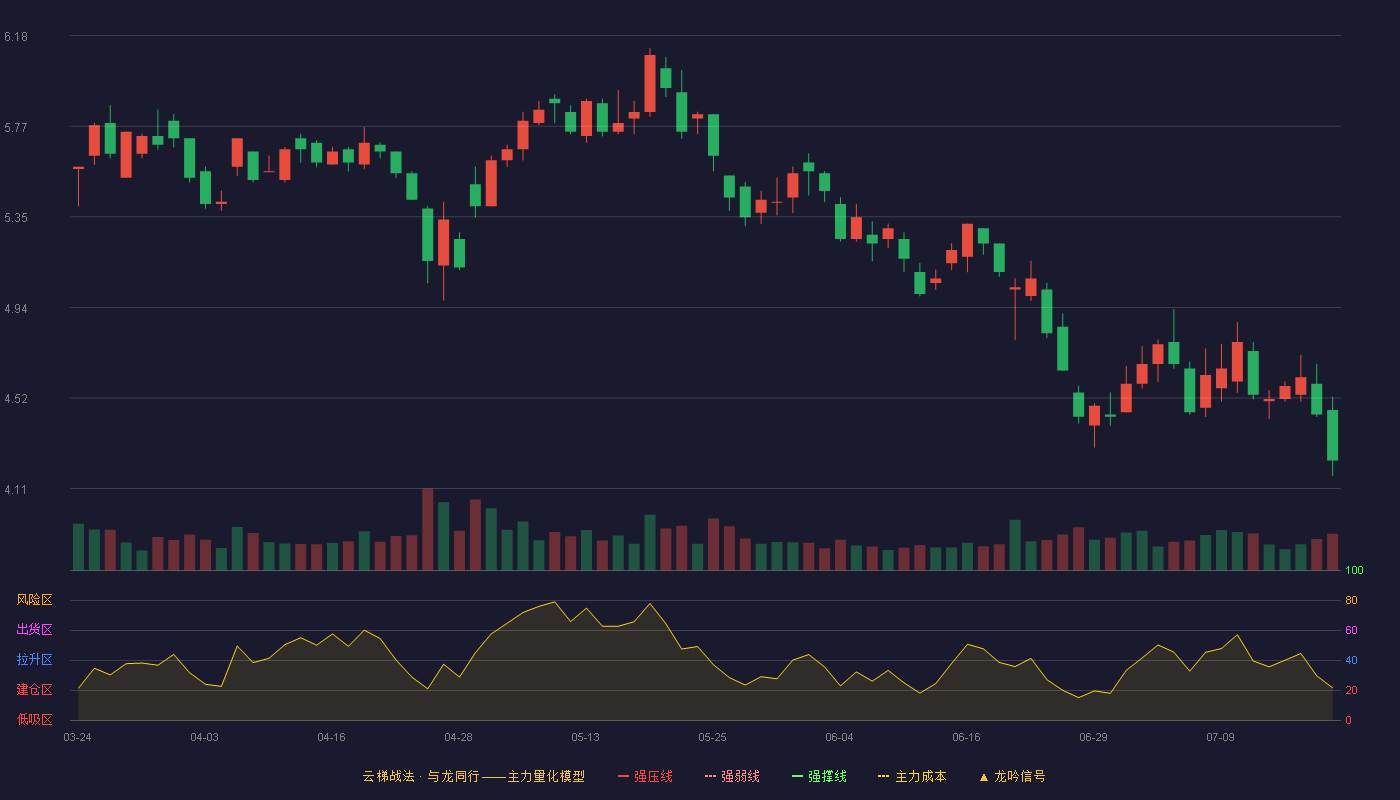Toggle the 云梯战法·与龙同行 主力量化模型 legend entry
The height and width of the screenshot is (800, 1400).
click(x=473, y=776)
